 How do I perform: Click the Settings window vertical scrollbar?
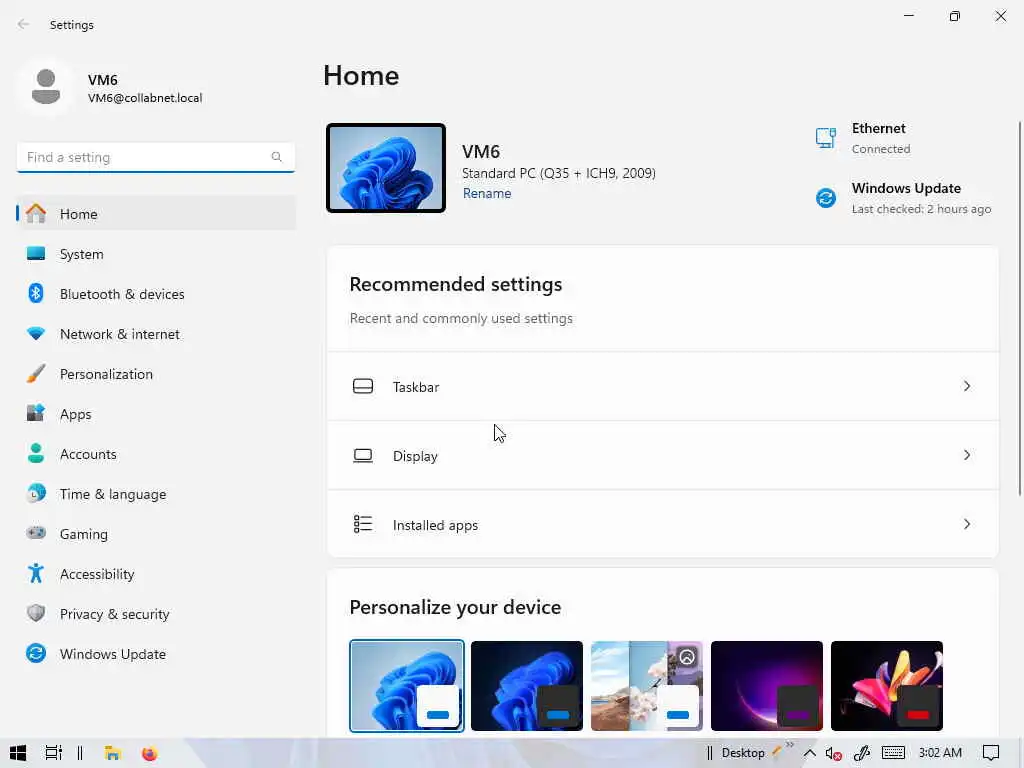[x=1019, y=307]
